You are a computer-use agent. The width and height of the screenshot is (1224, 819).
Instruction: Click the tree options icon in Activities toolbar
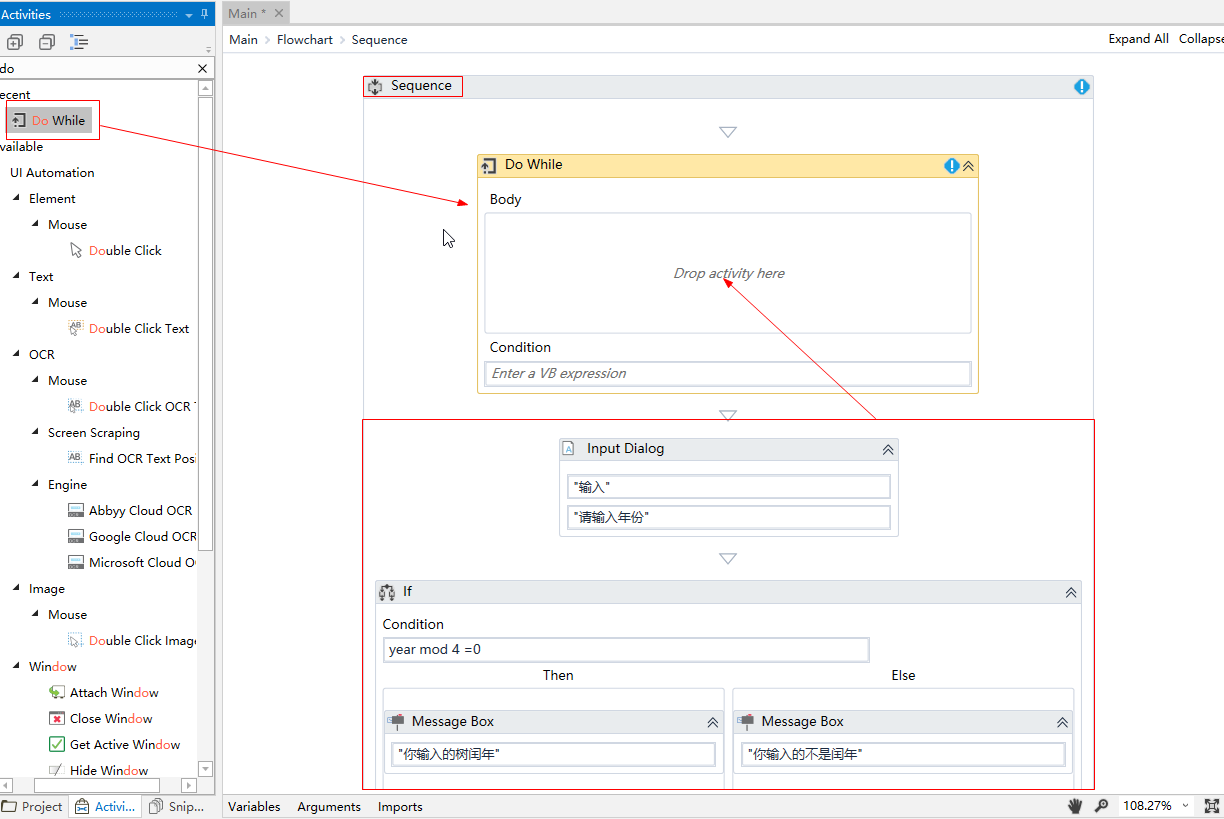coord(78,42)
